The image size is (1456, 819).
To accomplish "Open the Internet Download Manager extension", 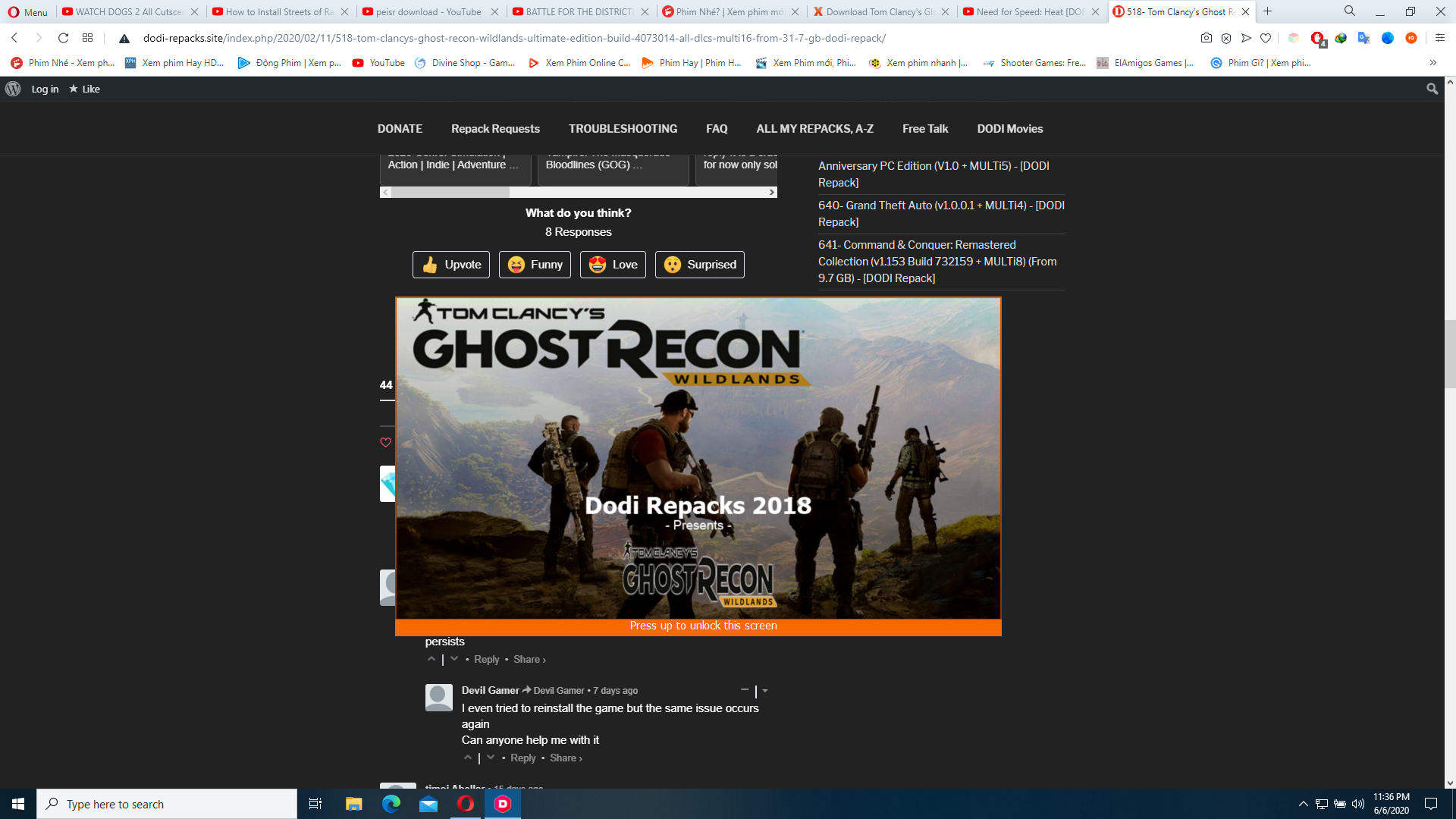I will click(1341, 38).
